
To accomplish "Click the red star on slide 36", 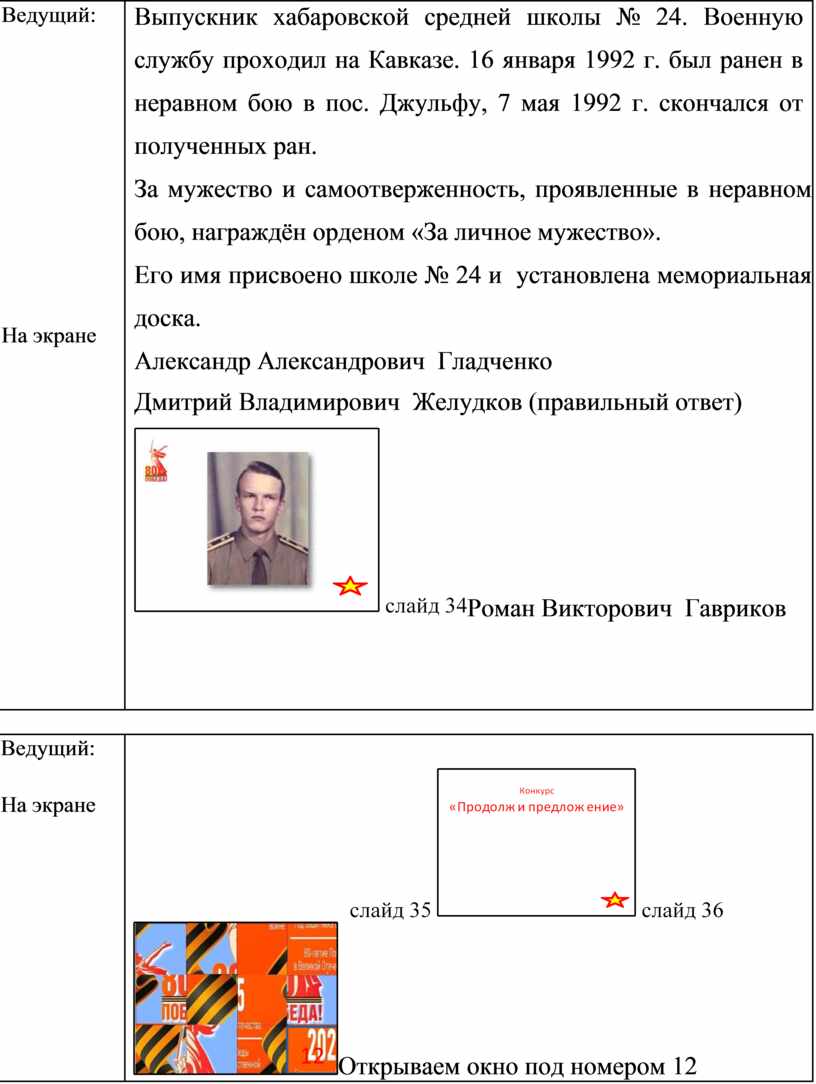I will point(615,900).
